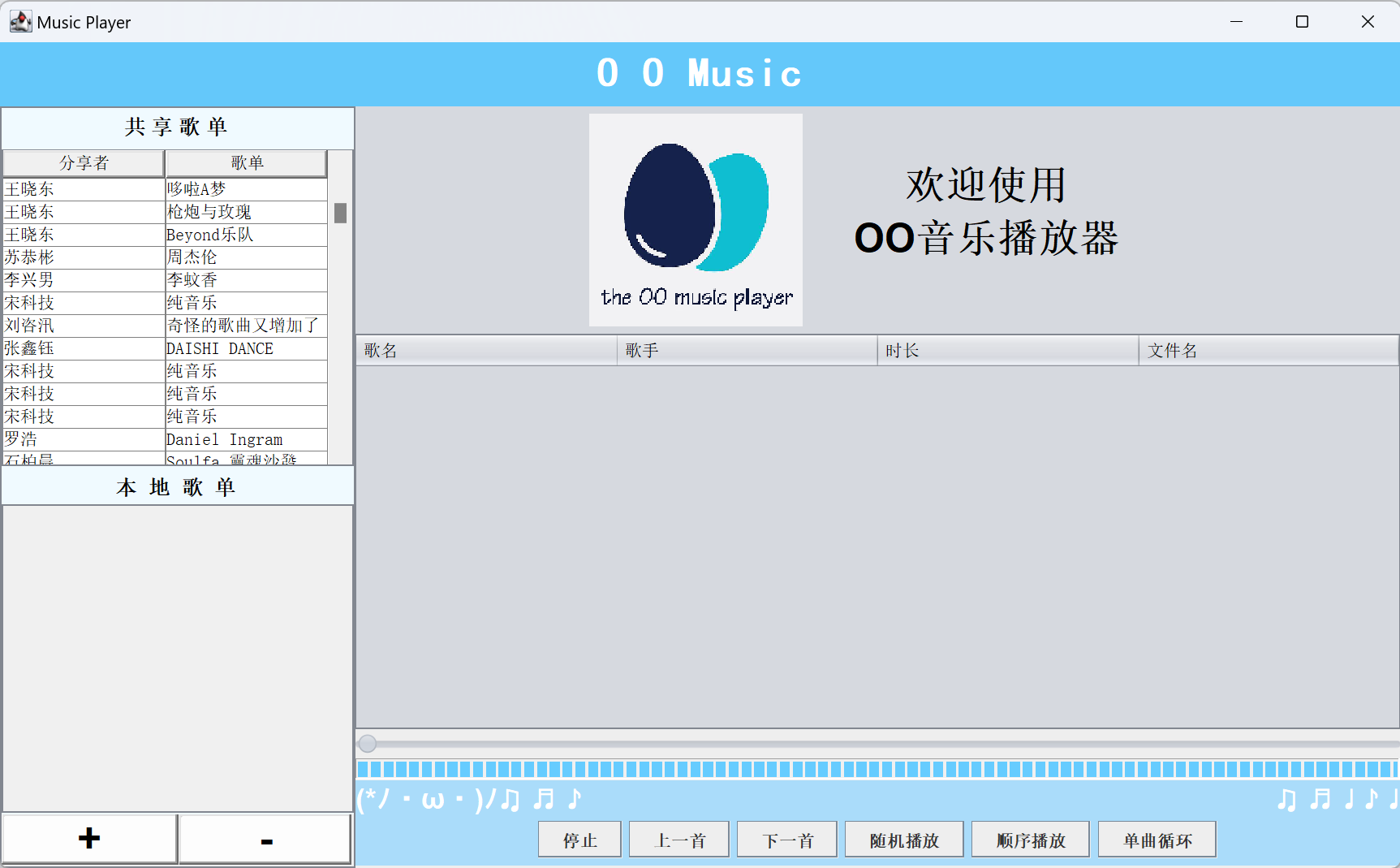Open the Beyond乐队 shared playlist
Screen dimensions: 1400x868
(x=245, y=235)
